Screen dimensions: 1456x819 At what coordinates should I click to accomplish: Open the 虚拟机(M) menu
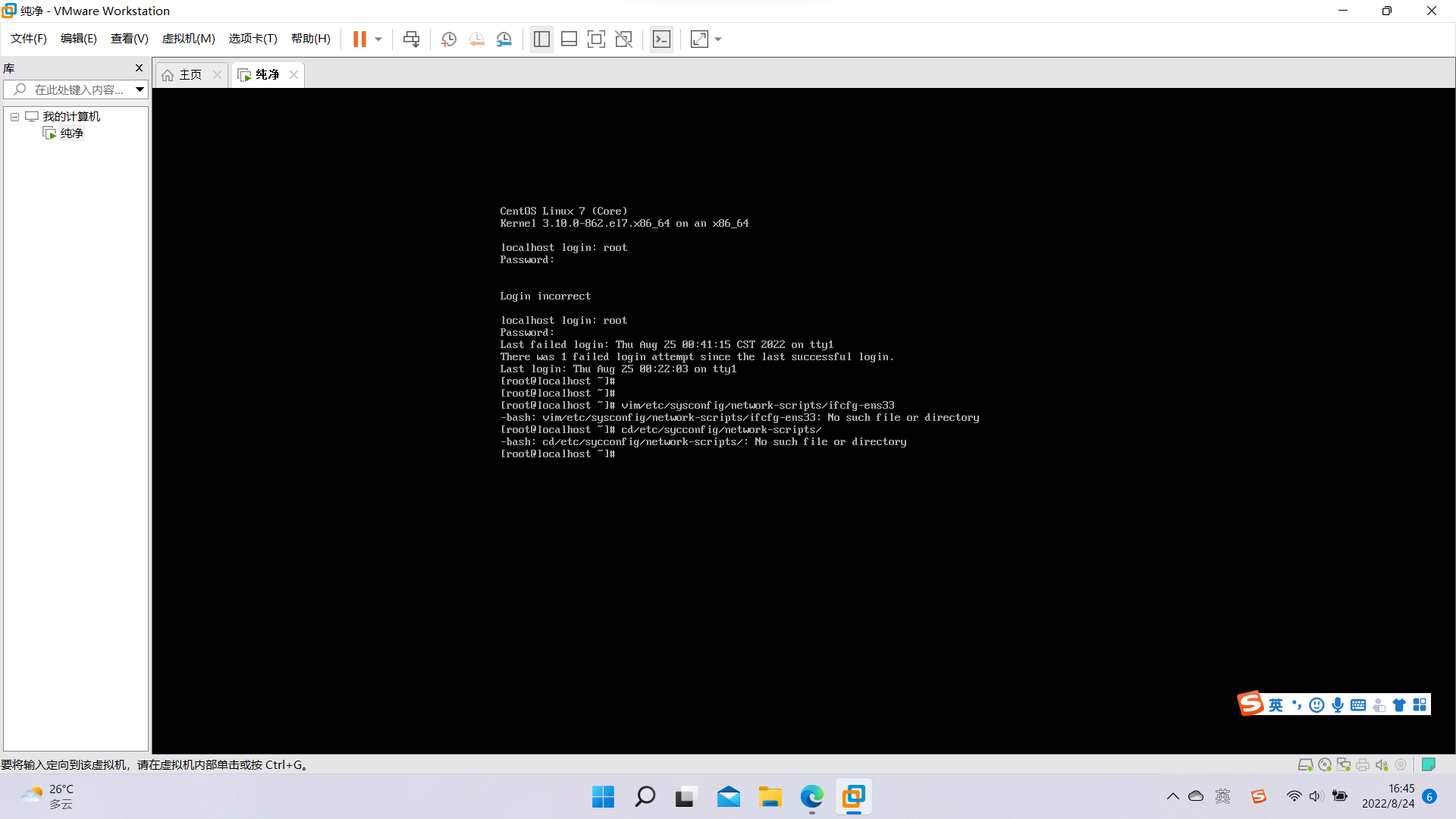click(x=188, y=39)
